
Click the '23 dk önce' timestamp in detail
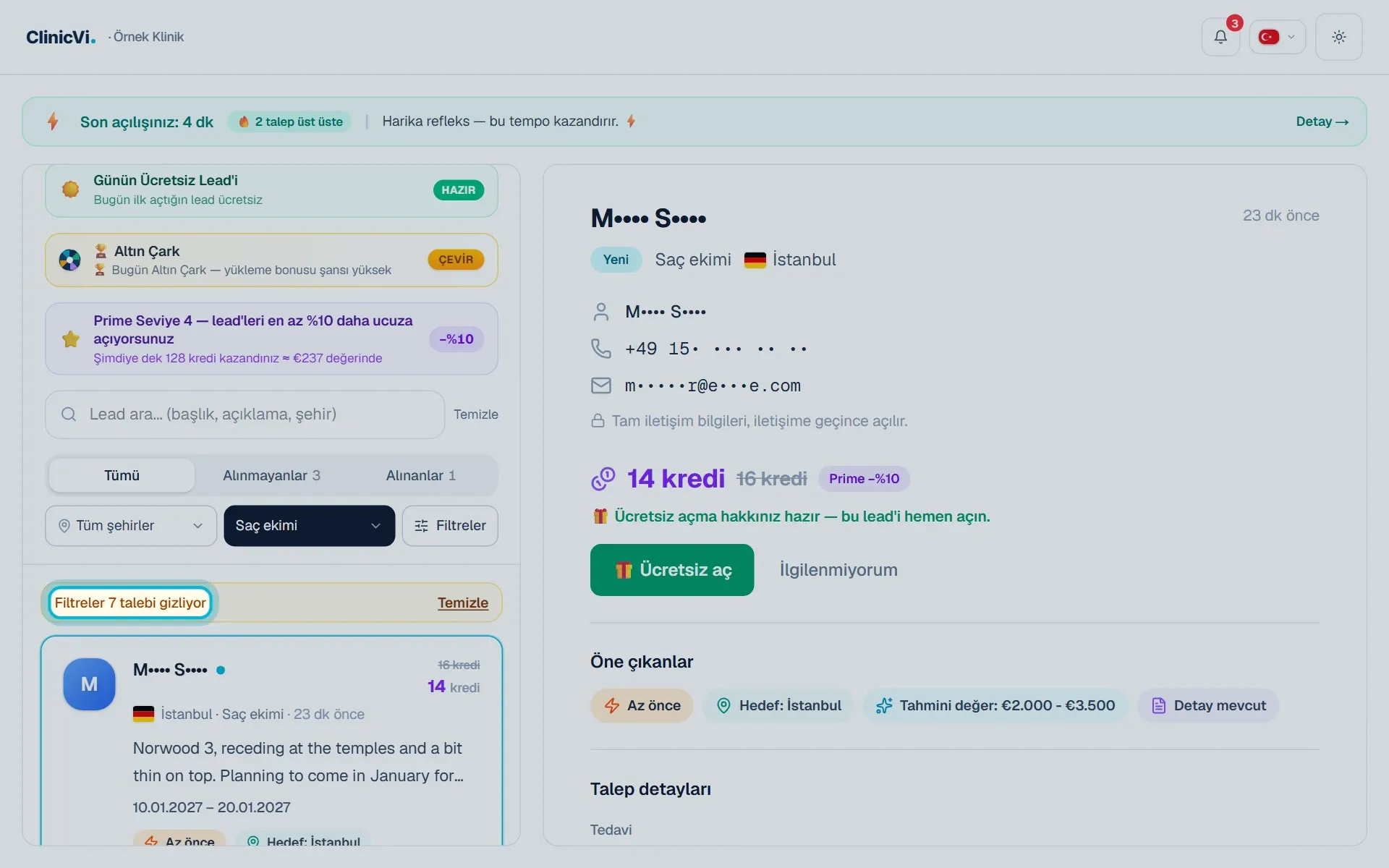1280,216
